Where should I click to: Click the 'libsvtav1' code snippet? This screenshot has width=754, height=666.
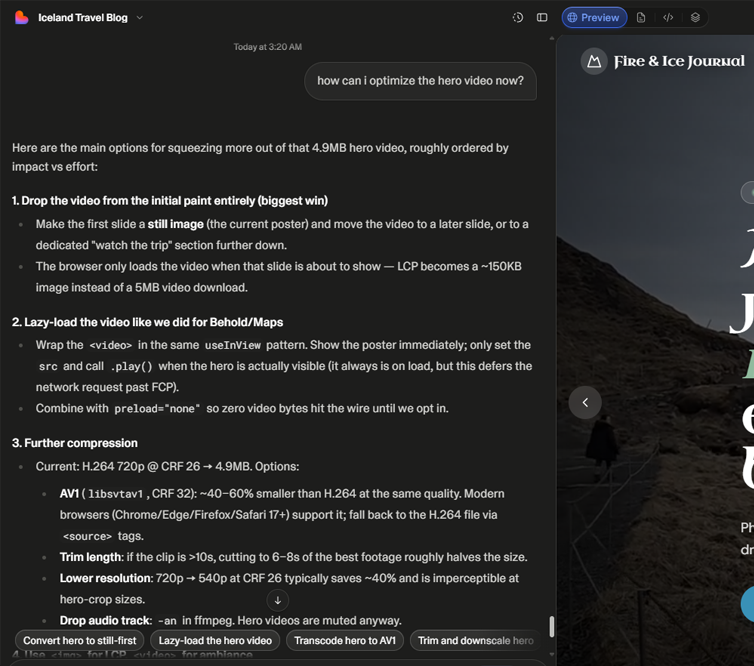tap(115, 494)
